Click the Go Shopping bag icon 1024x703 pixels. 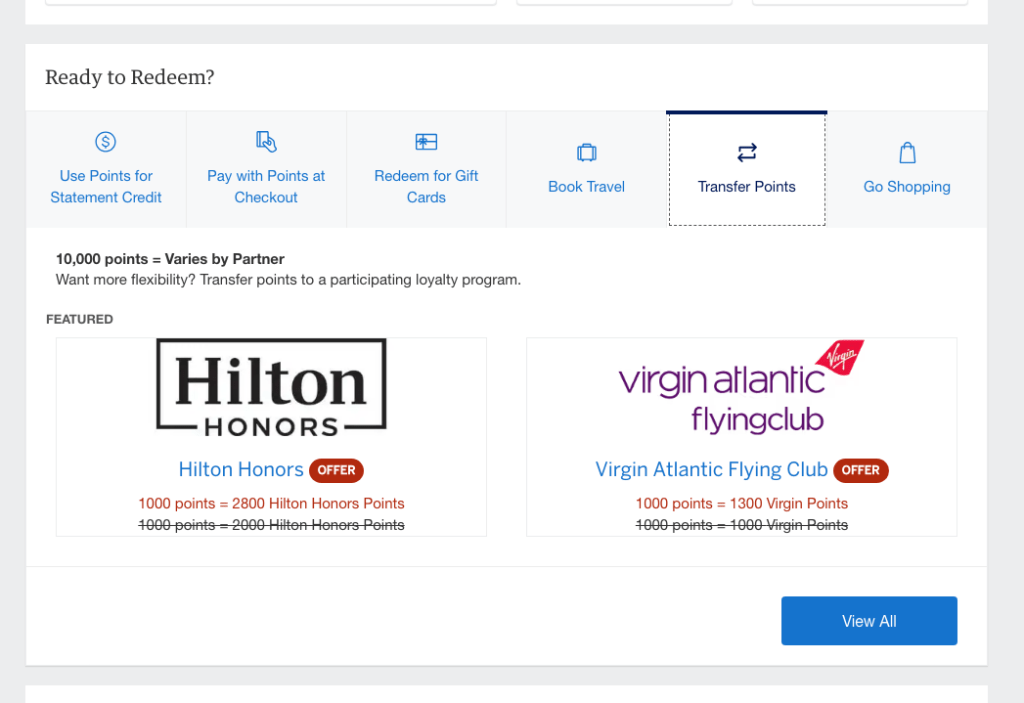(x=907, y=153)
